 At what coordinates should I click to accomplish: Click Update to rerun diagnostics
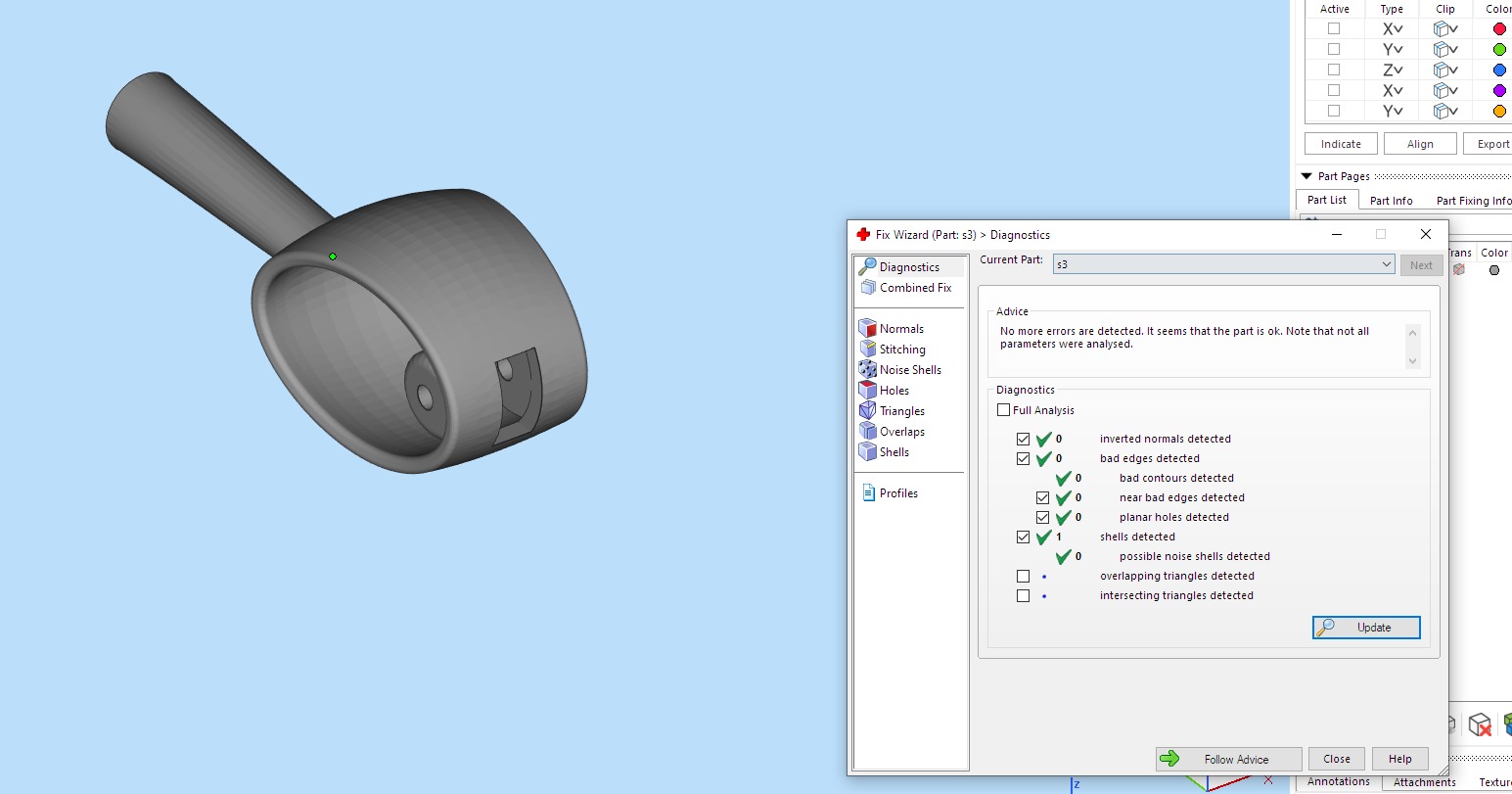coord(1366,628)
